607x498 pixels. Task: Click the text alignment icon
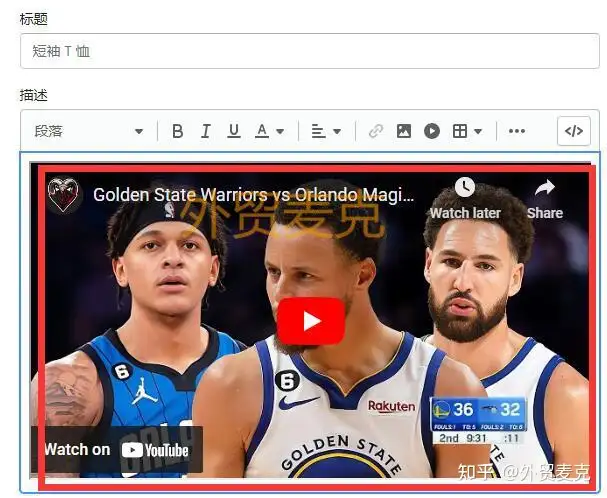pyautogui.click(x=318, y=131)
